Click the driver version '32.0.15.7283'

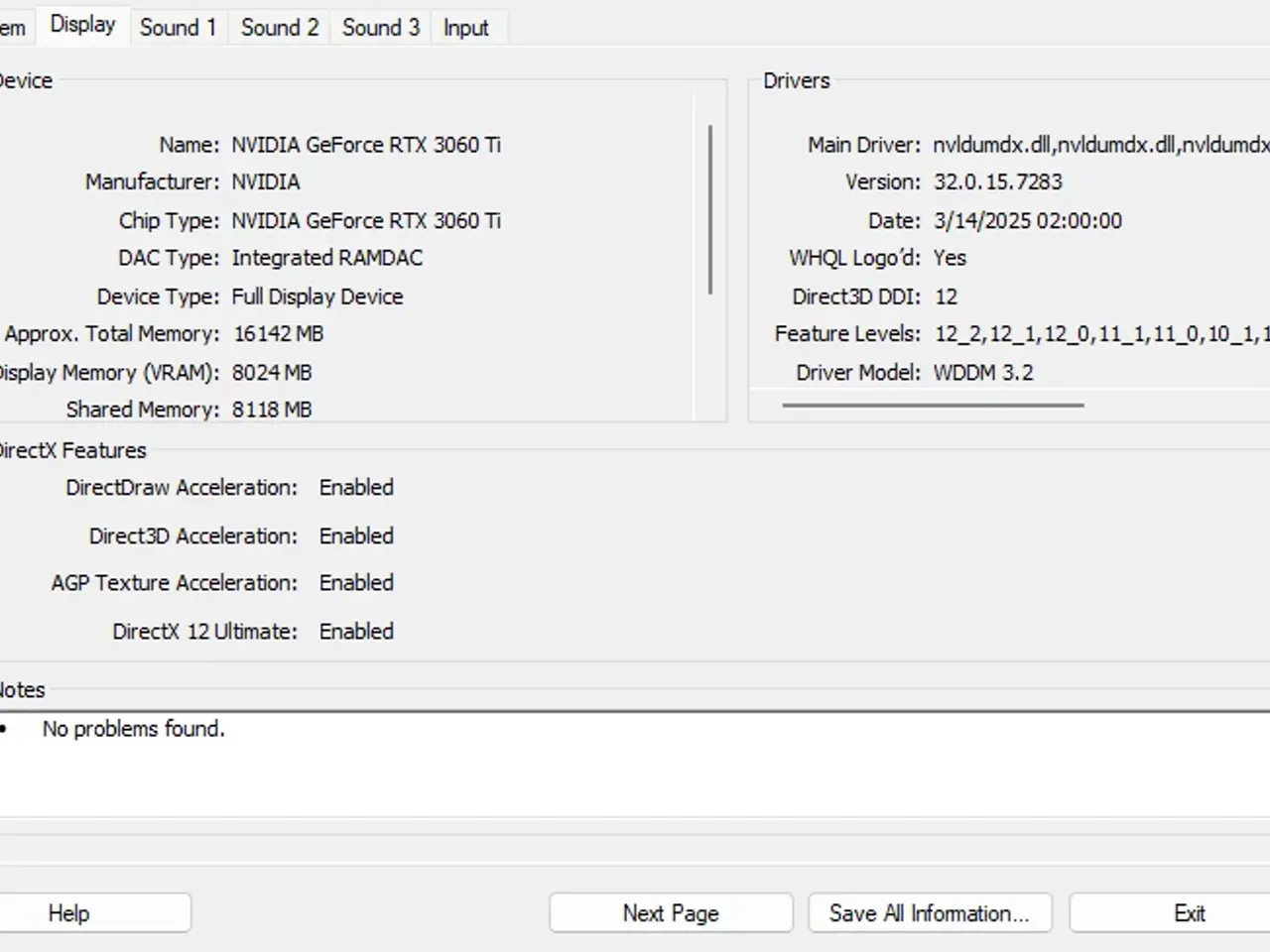998,182
